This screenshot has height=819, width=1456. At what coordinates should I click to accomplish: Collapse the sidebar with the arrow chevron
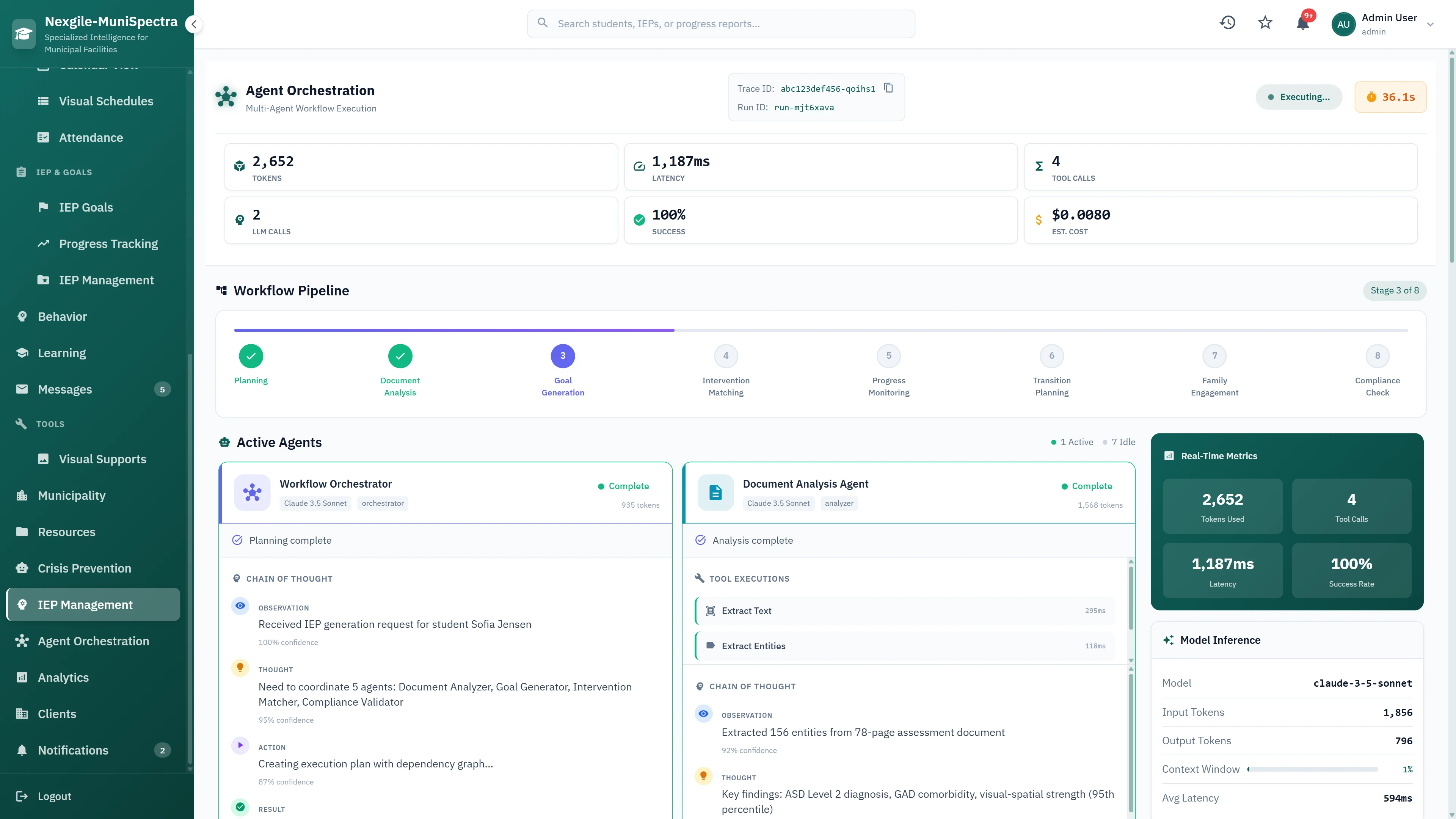194,24
